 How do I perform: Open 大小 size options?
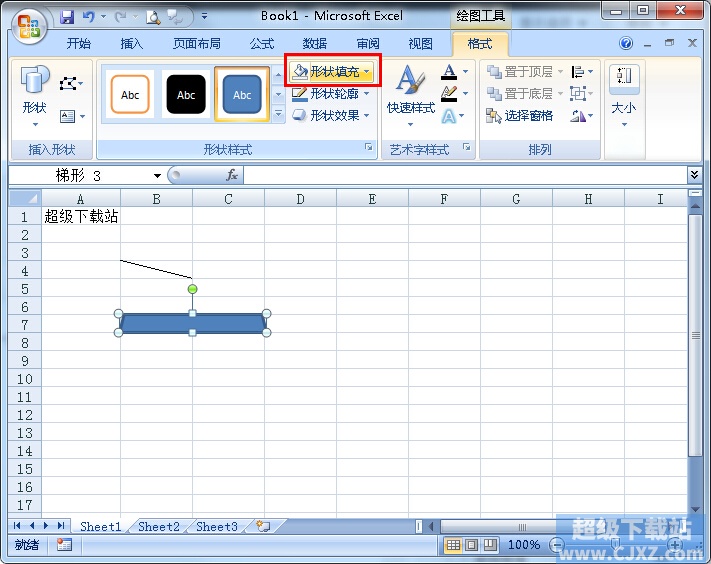624,95
